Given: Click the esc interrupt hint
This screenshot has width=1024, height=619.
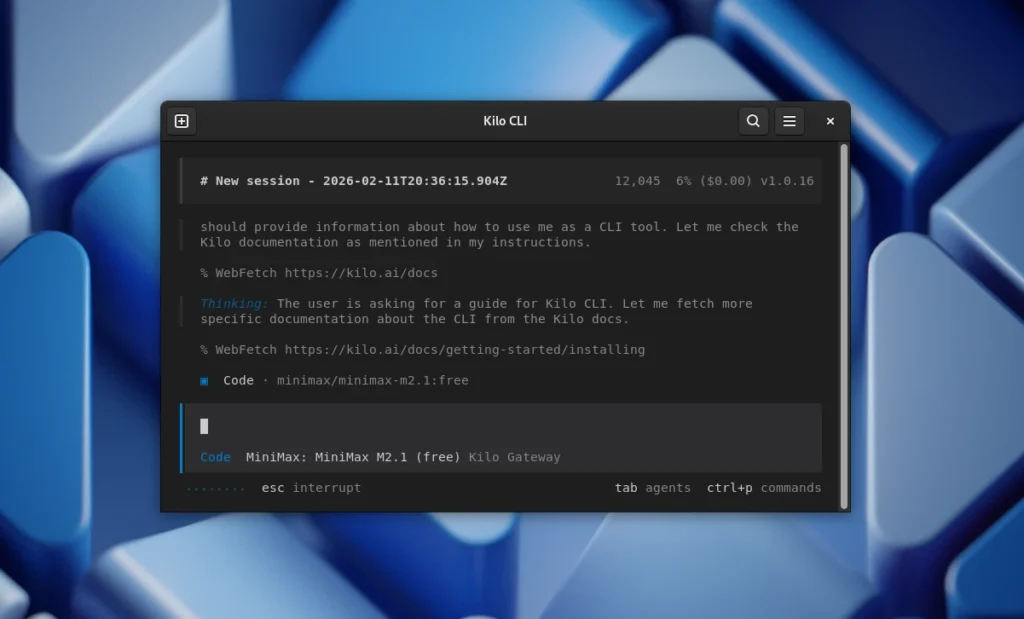Looking at the screenshot, I should click(311, 488).
